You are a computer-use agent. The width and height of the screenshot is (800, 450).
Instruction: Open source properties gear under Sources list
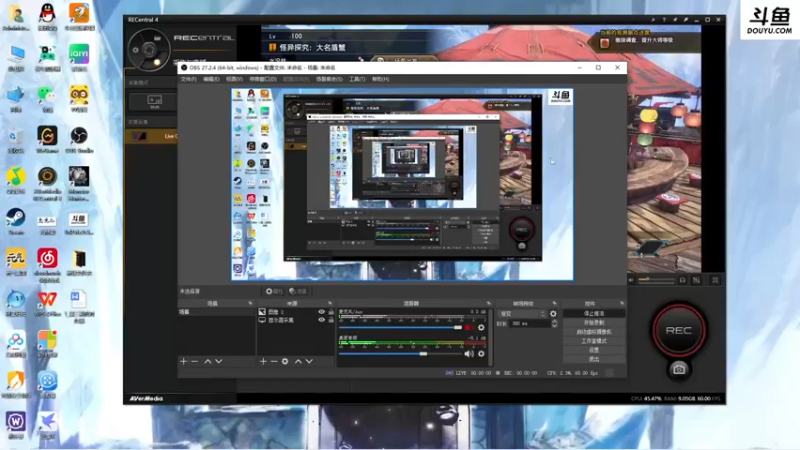[x=285, y=361]
